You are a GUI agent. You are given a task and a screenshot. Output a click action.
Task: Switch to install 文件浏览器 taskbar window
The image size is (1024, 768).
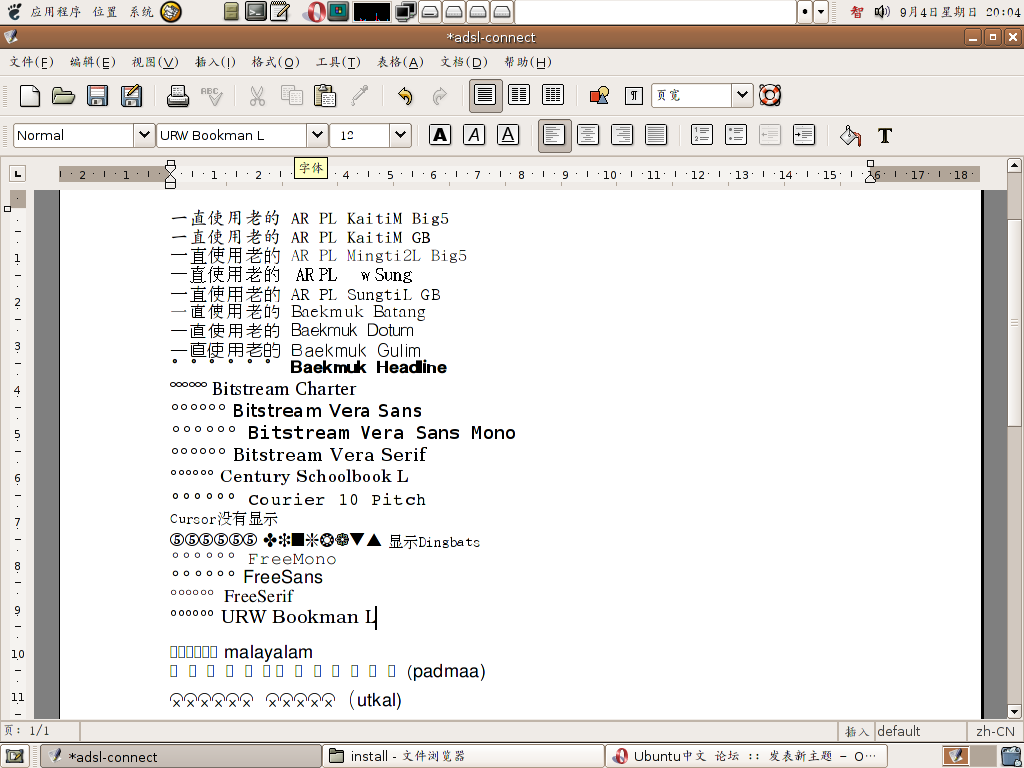463,756
